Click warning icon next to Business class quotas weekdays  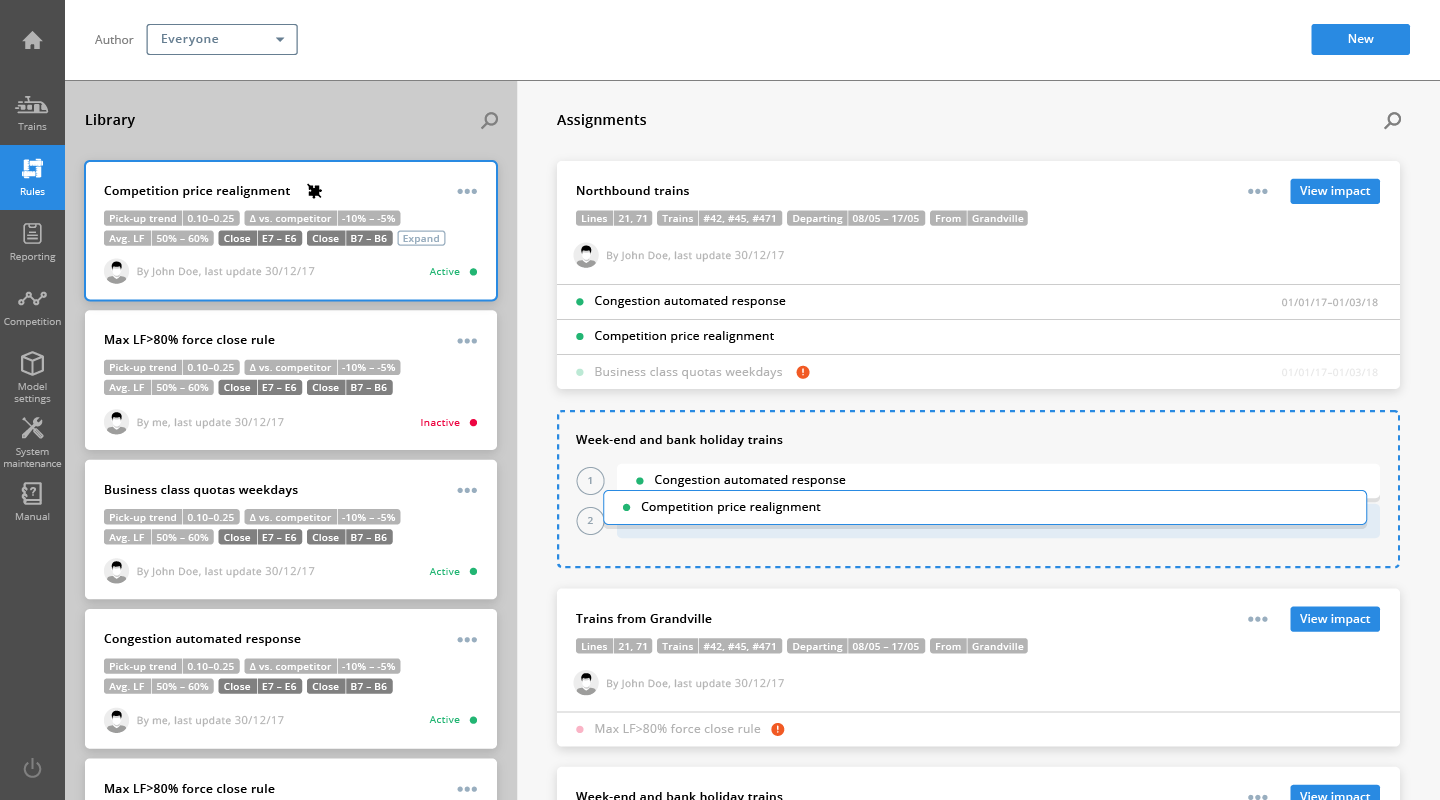(x=802, y=372)
